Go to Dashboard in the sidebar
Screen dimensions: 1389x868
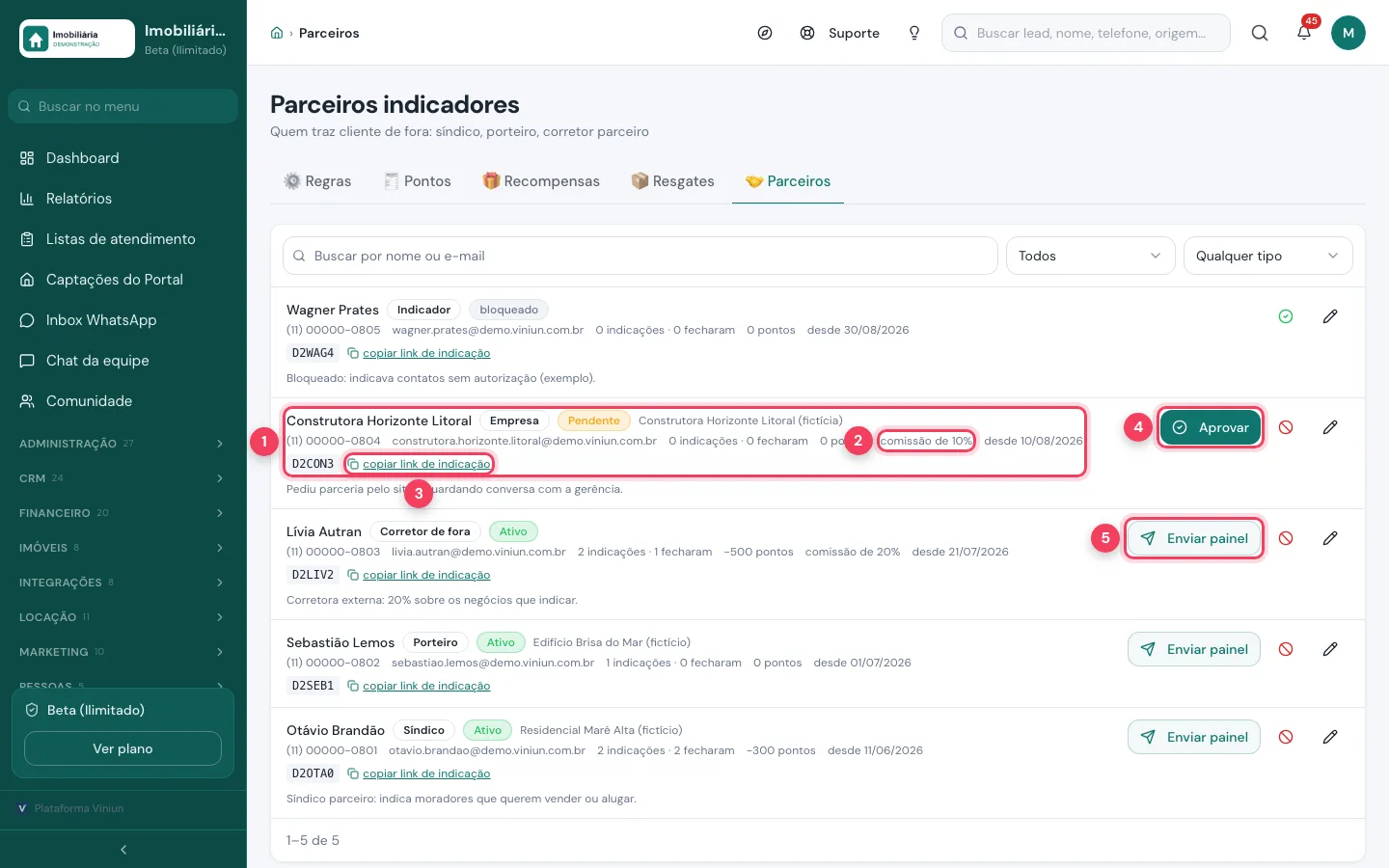point(123,158)
